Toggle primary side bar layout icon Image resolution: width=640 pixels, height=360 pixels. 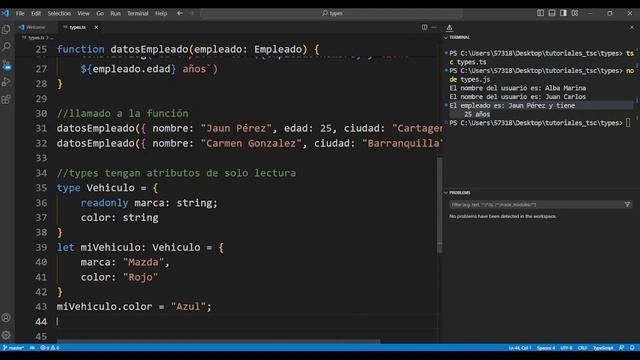540,13
